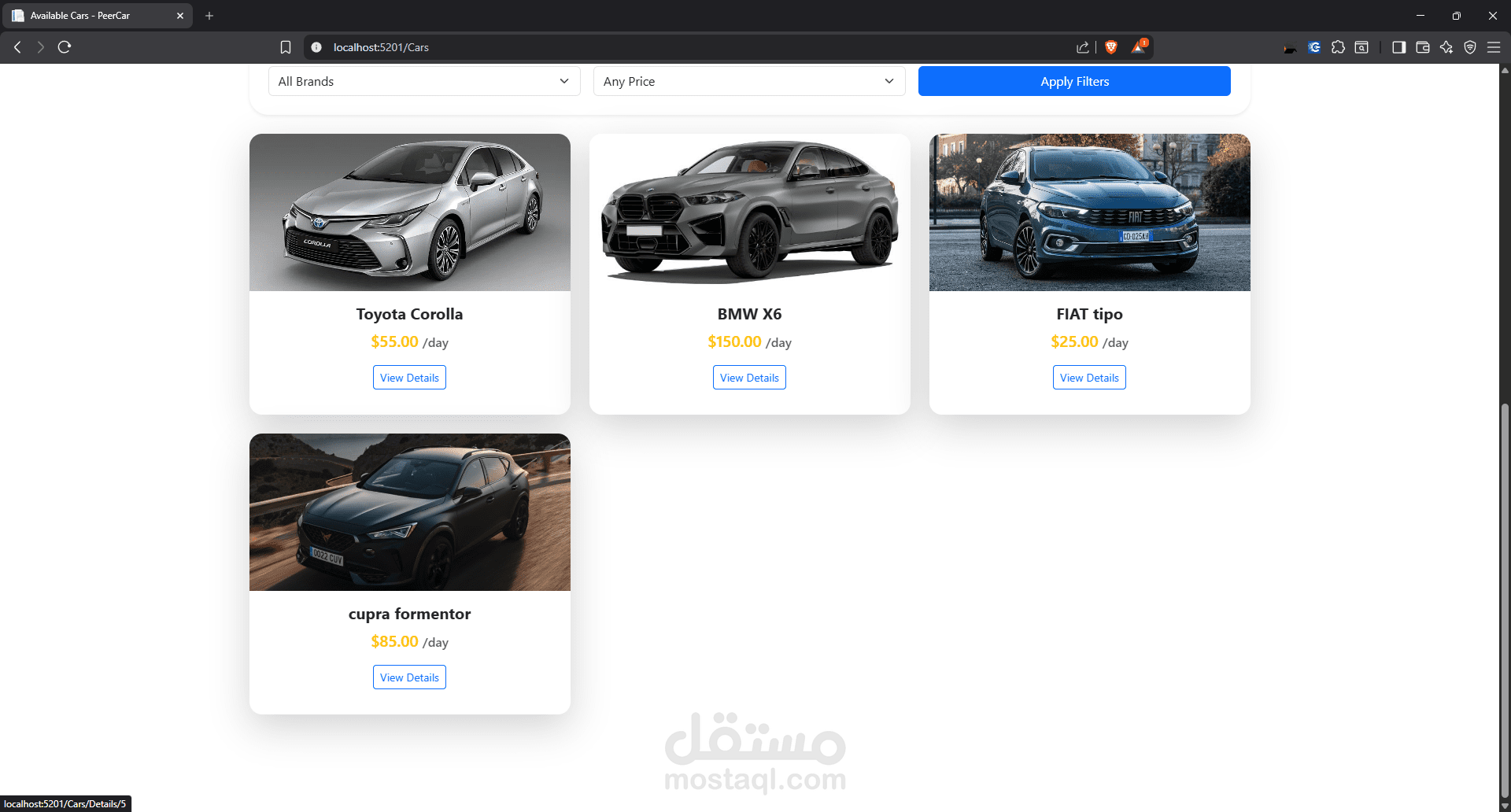Click the $25.00 price text
This screenshot has width=1511, height=812.
pyautogui.click(x=1074, y=341)
